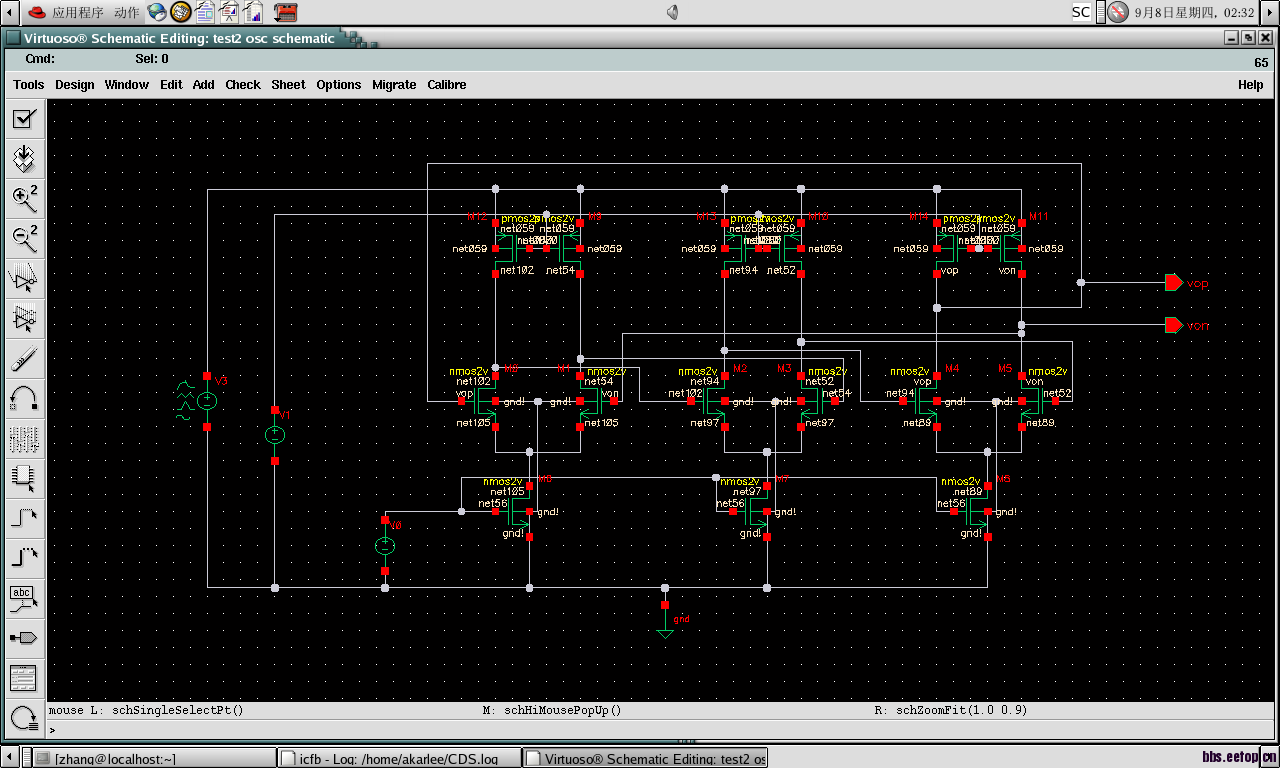Select the Wire Name label tool
1280x768 pixels.
click(x=24, y=598)
